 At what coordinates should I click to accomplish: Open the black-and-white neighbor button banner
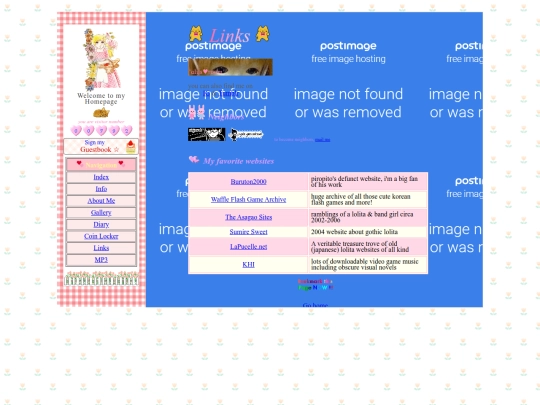coord(207,134)
